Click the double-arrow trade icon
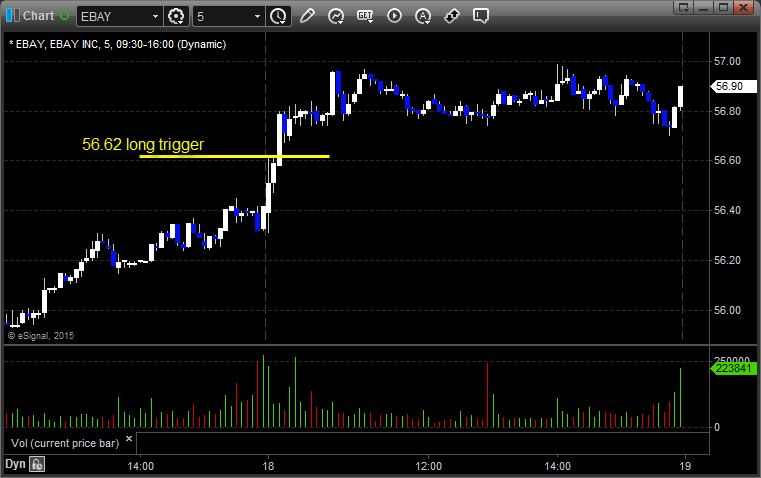 (452, 16)
